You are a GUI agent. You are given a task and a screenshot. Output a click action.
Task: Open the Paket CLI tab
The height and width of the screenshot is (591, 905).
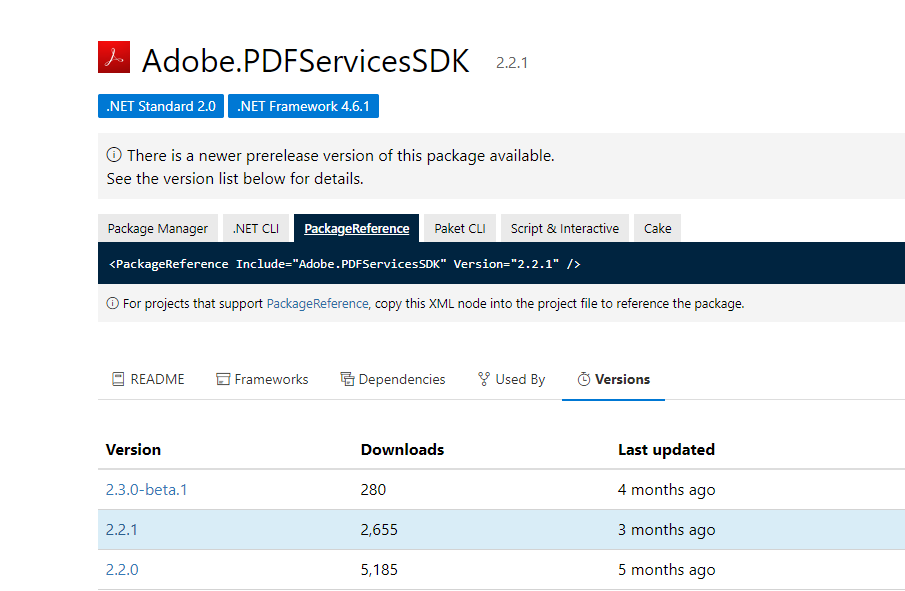(x=460, y=228)
